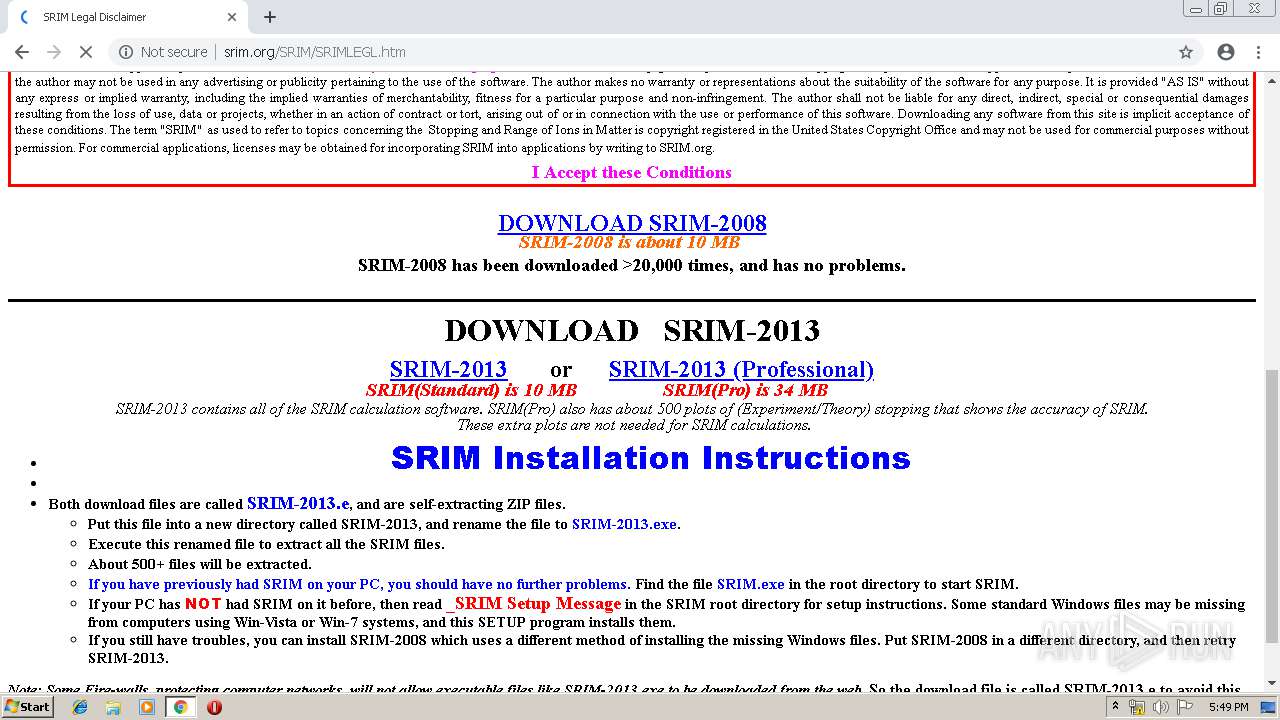Click 'SRIM(Standard) is 10 MB' text
Screen dimensions: 1280x720
[x=471, y=390]
